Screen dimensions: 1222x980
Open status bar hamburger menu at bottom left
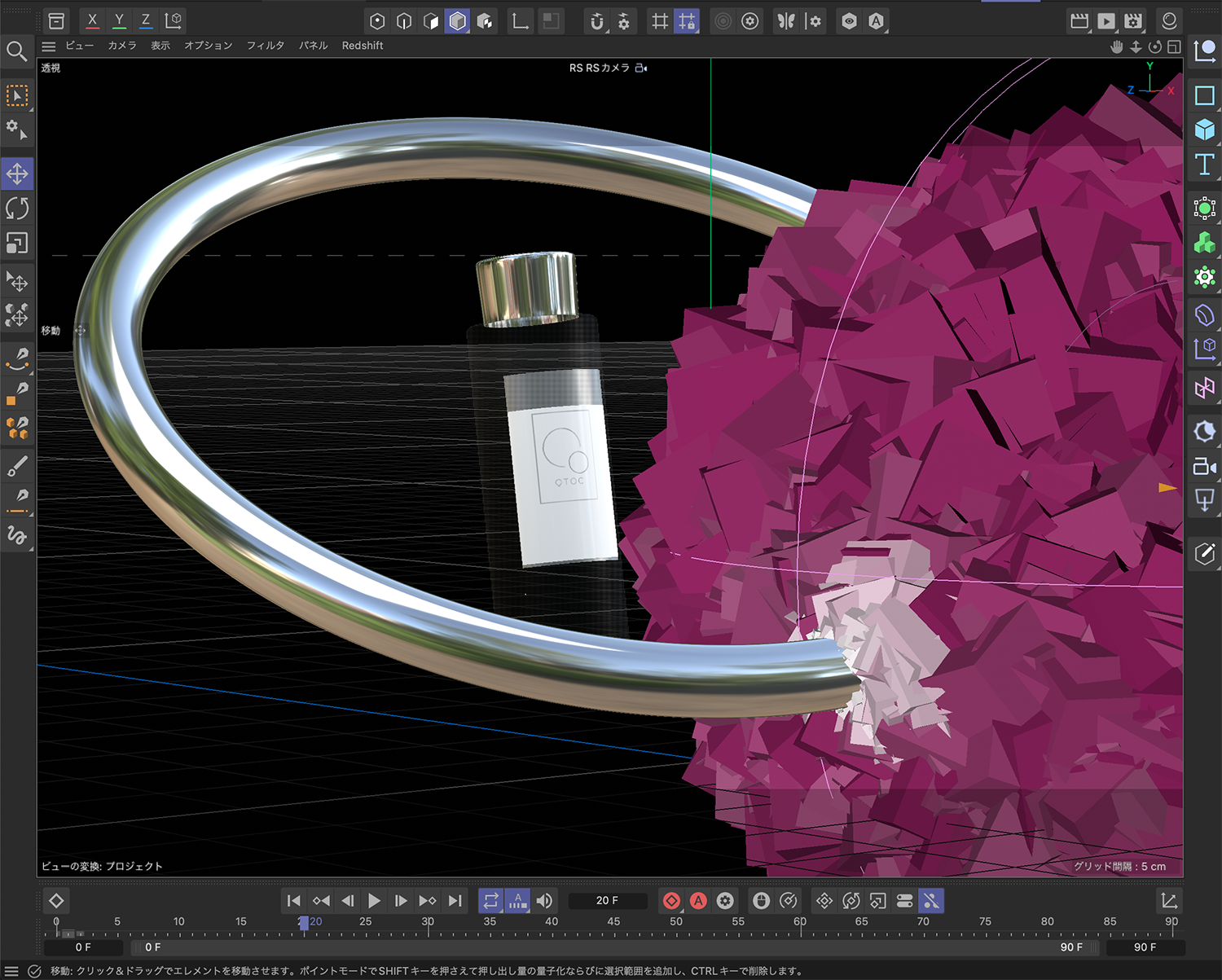[x=11, y=971]
